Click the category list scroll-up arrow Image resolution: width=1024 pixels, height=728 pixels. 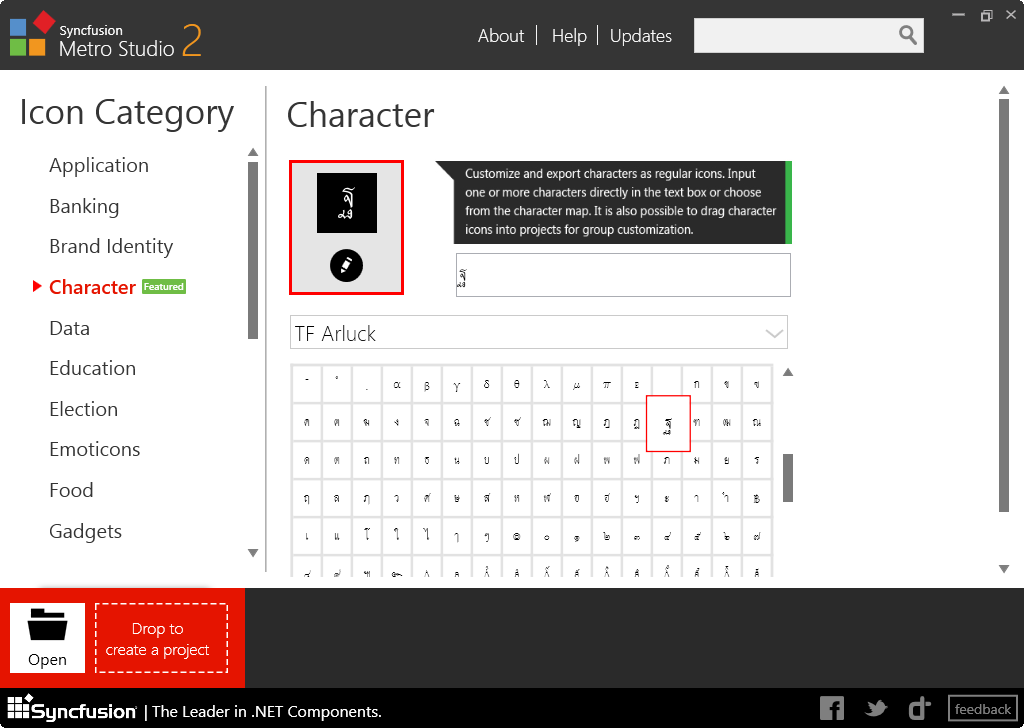click(253, 152)
